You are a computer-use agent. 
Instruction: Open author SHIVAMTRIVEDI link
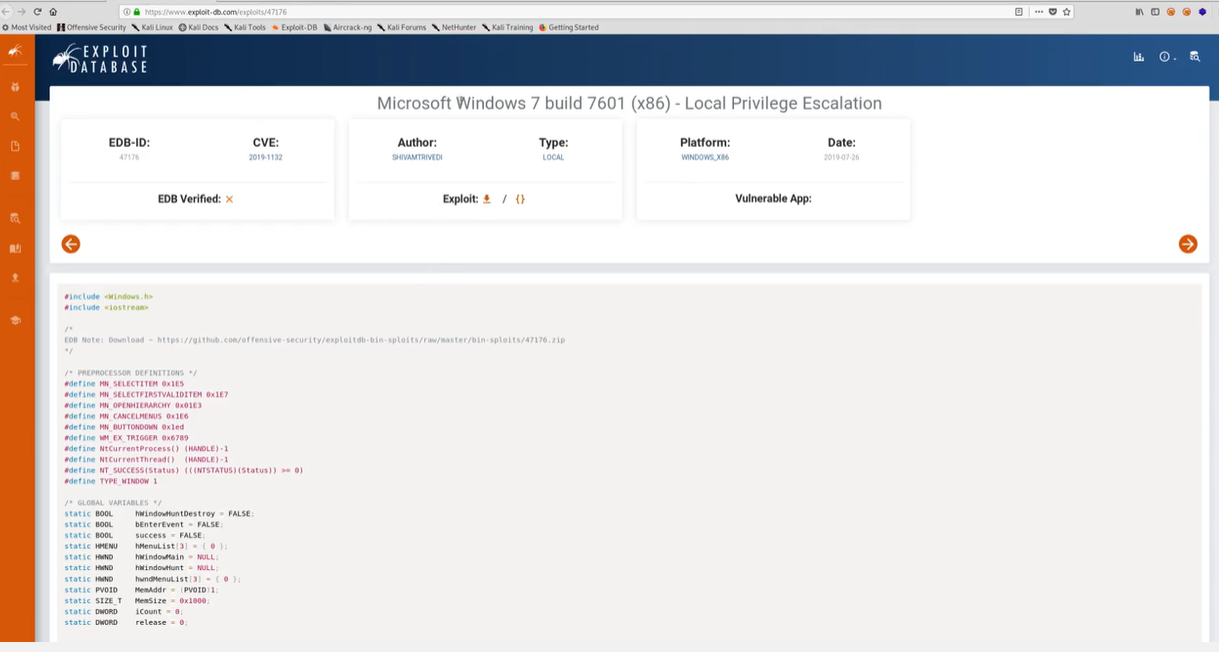click(417, 157)
